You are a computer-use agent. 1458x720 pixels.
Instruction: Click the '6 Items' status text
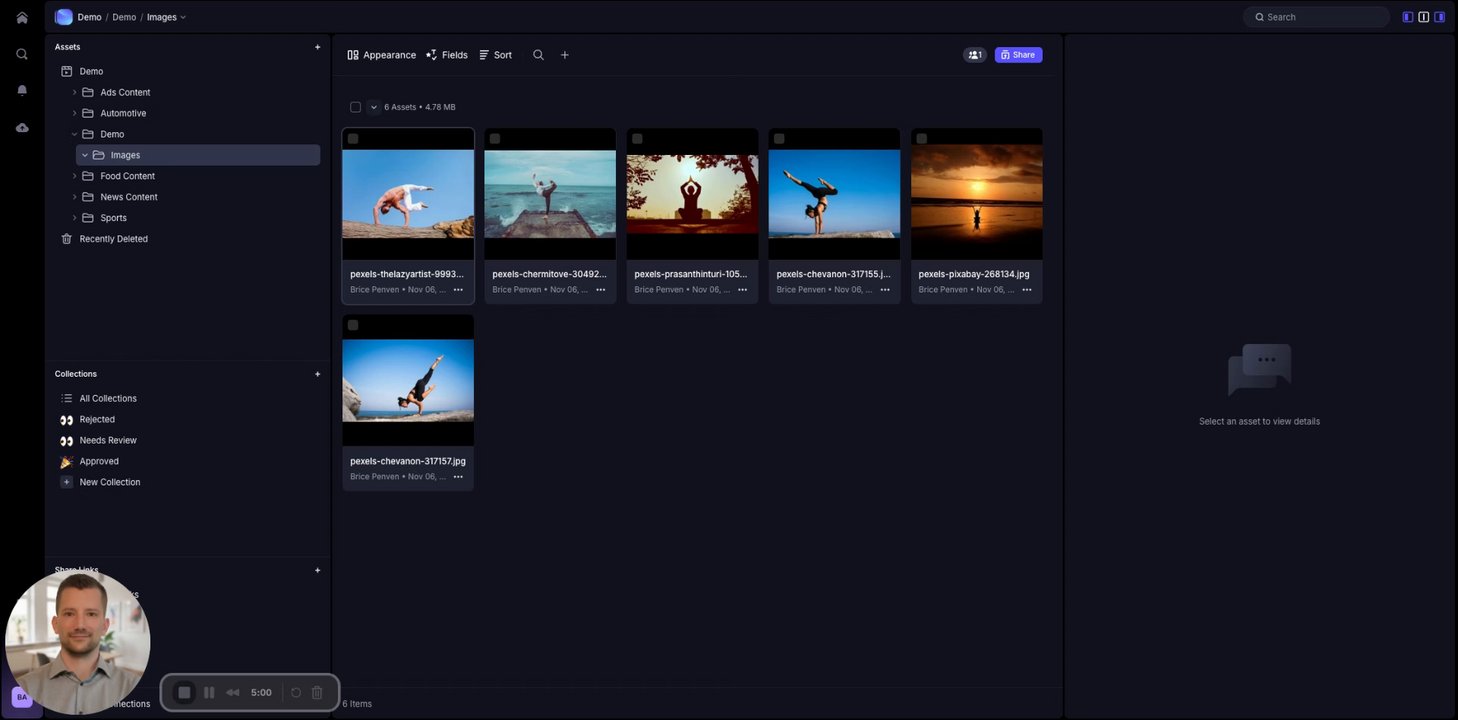click(x=357, y=704)
